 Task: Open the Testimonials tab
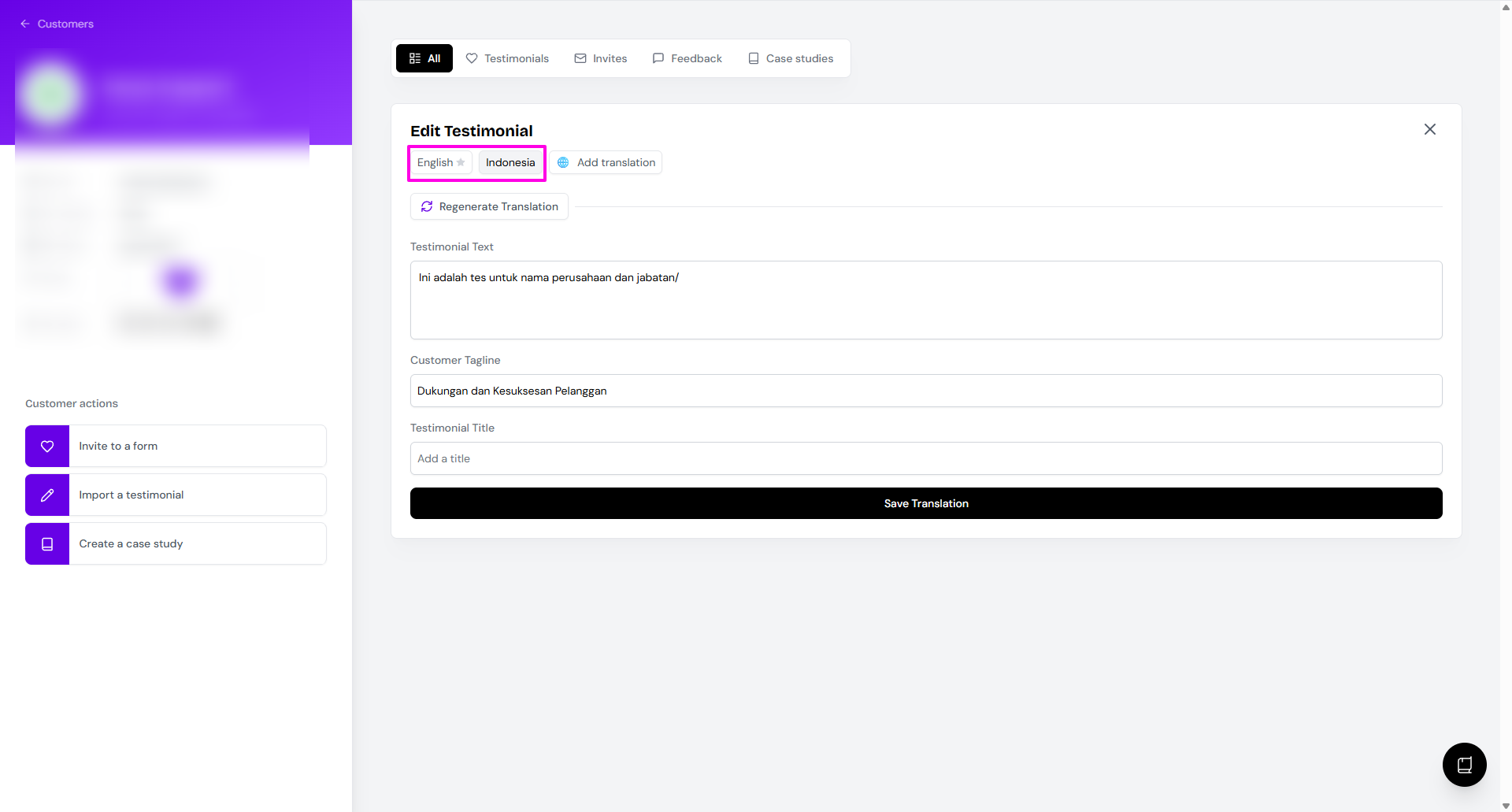tap(507, 59)
